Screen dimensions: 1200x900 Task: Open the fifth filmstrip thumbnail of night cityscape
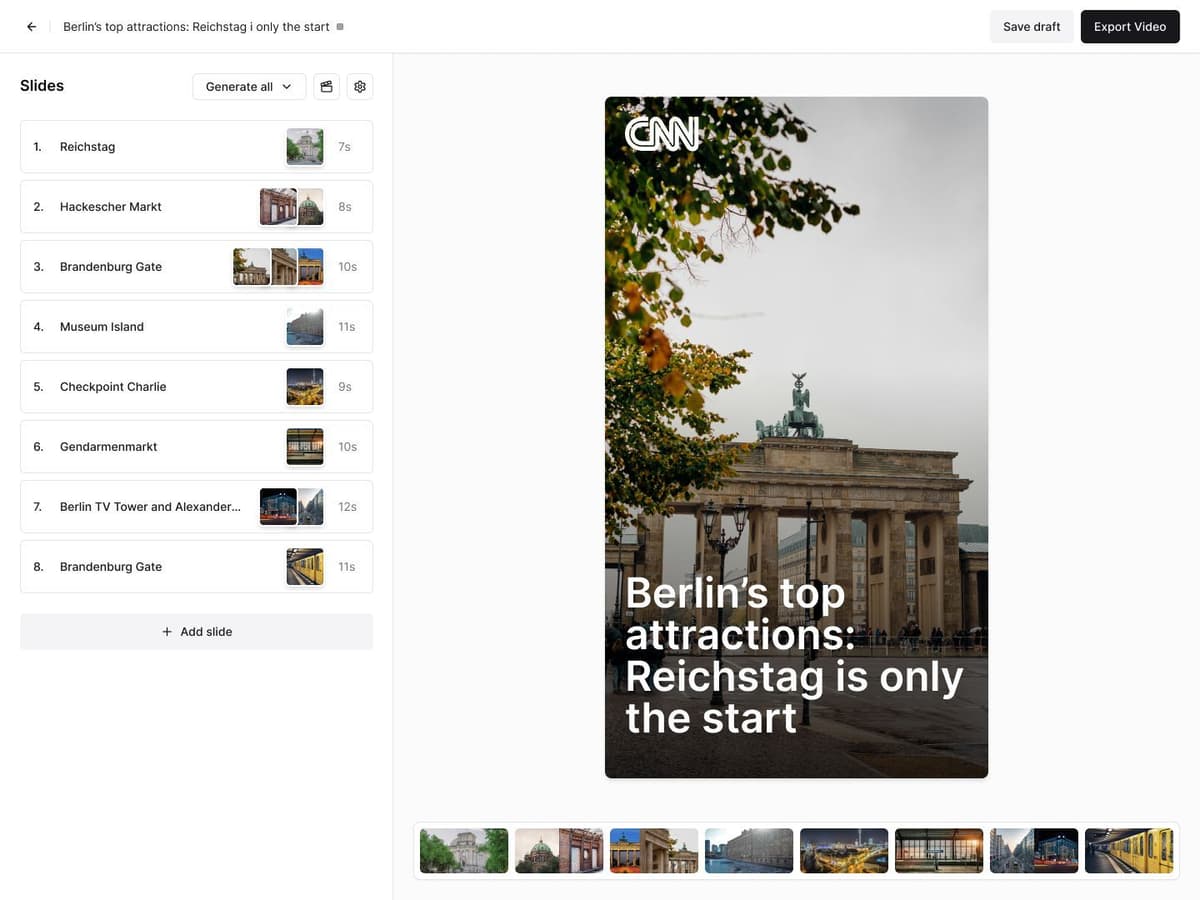click(844, 851)
